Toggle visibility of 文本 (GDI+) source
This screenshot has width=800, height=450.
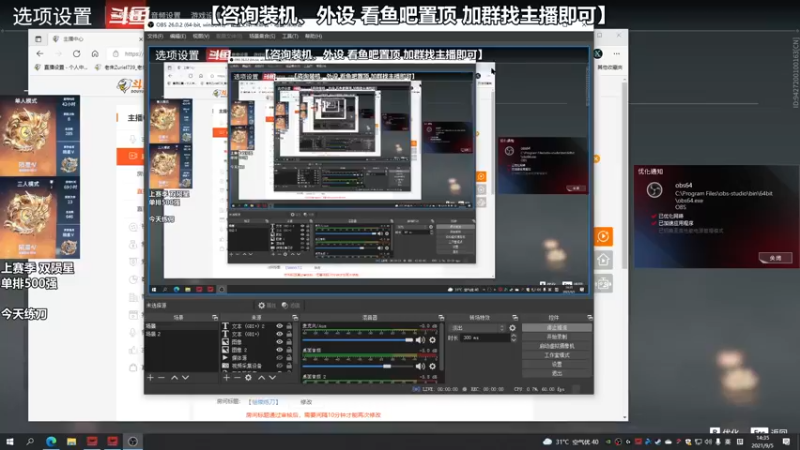pos(280,334)
